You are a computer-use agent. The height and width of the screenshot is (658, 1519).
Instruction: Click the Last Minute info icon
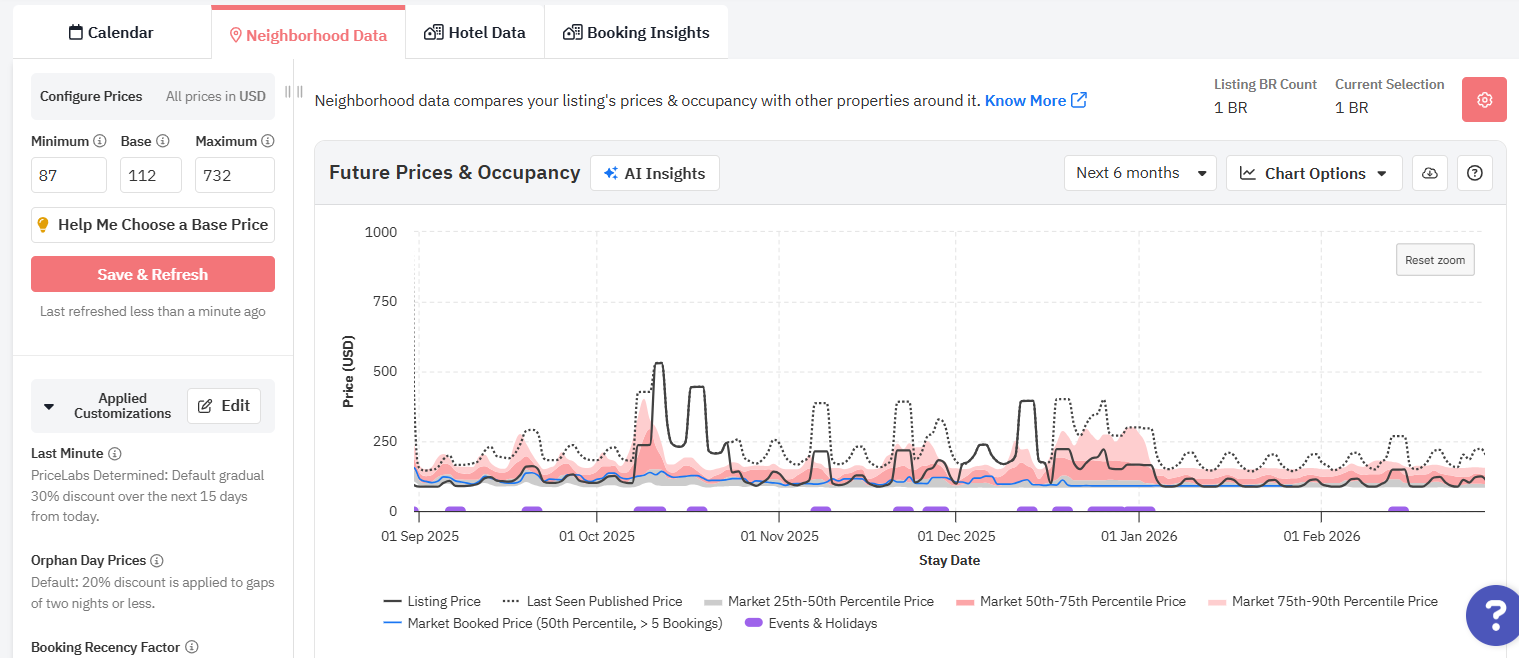[x=115, y=454]
